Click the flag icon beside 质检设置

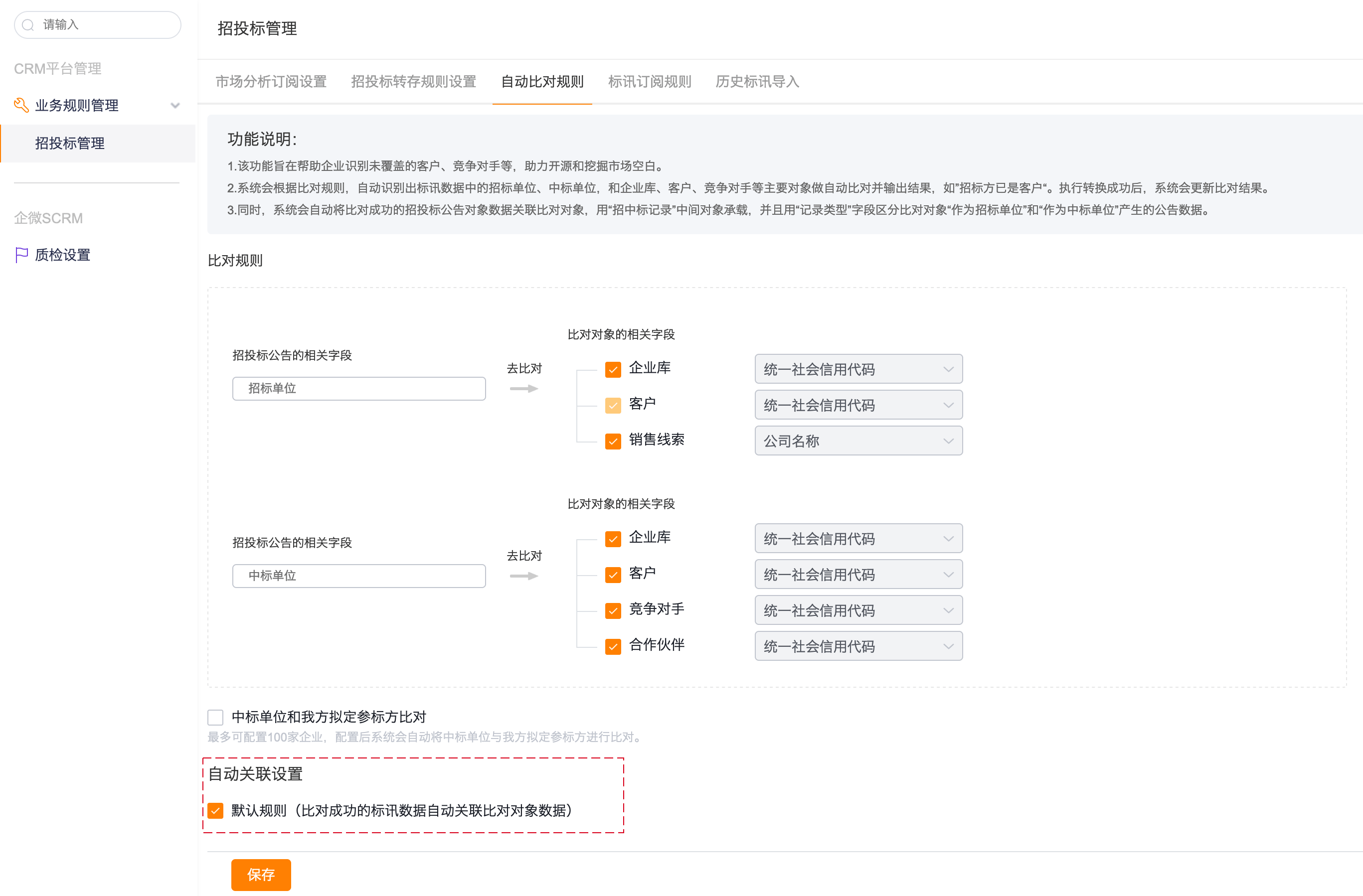(x=22, y=255)
